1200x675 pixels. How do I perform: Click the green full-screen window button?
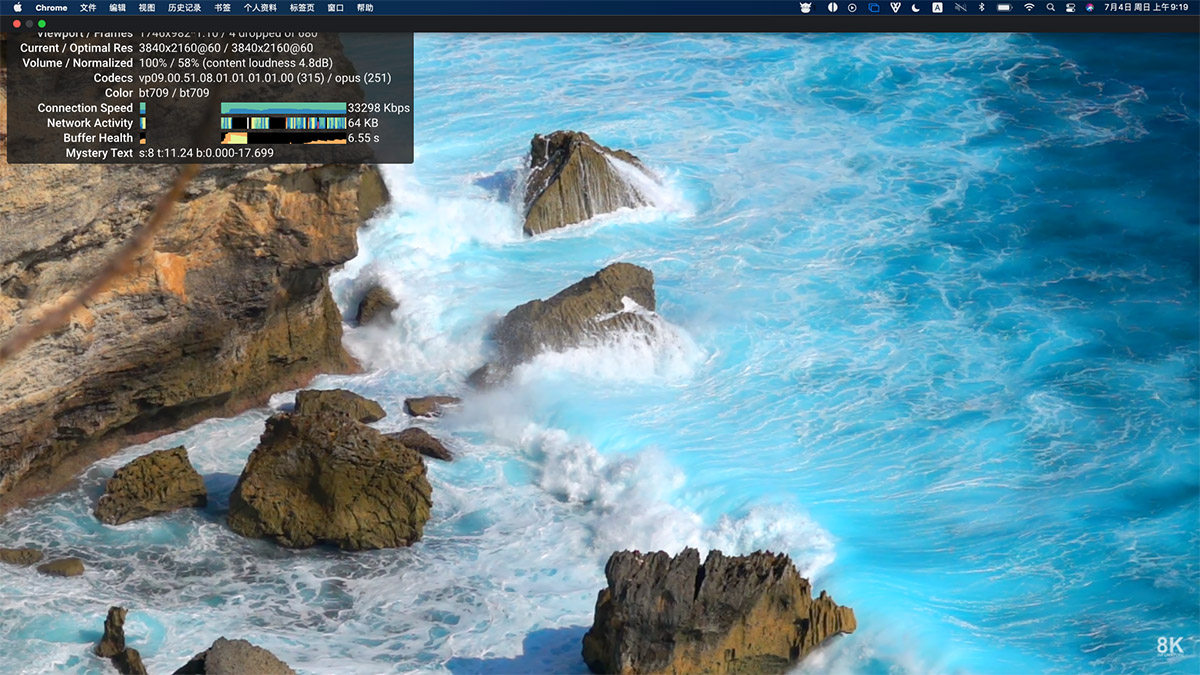pyautogui.click(x=42, y=23)
